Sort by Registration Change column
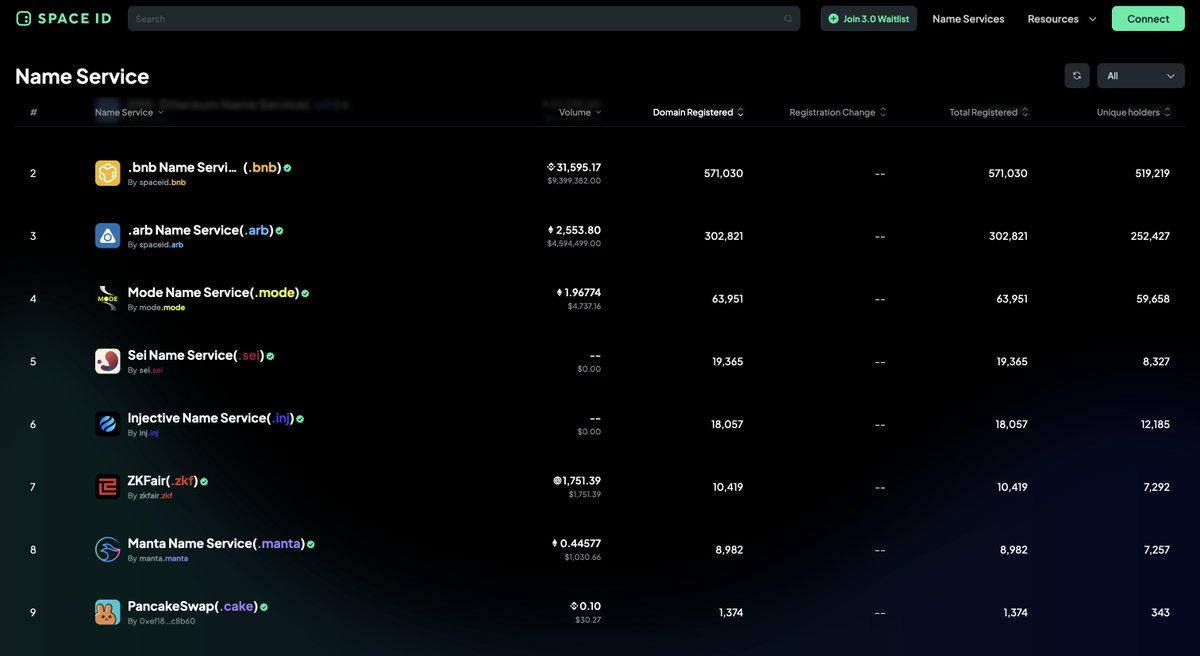The image size is (1200, 656). [838, 112]
